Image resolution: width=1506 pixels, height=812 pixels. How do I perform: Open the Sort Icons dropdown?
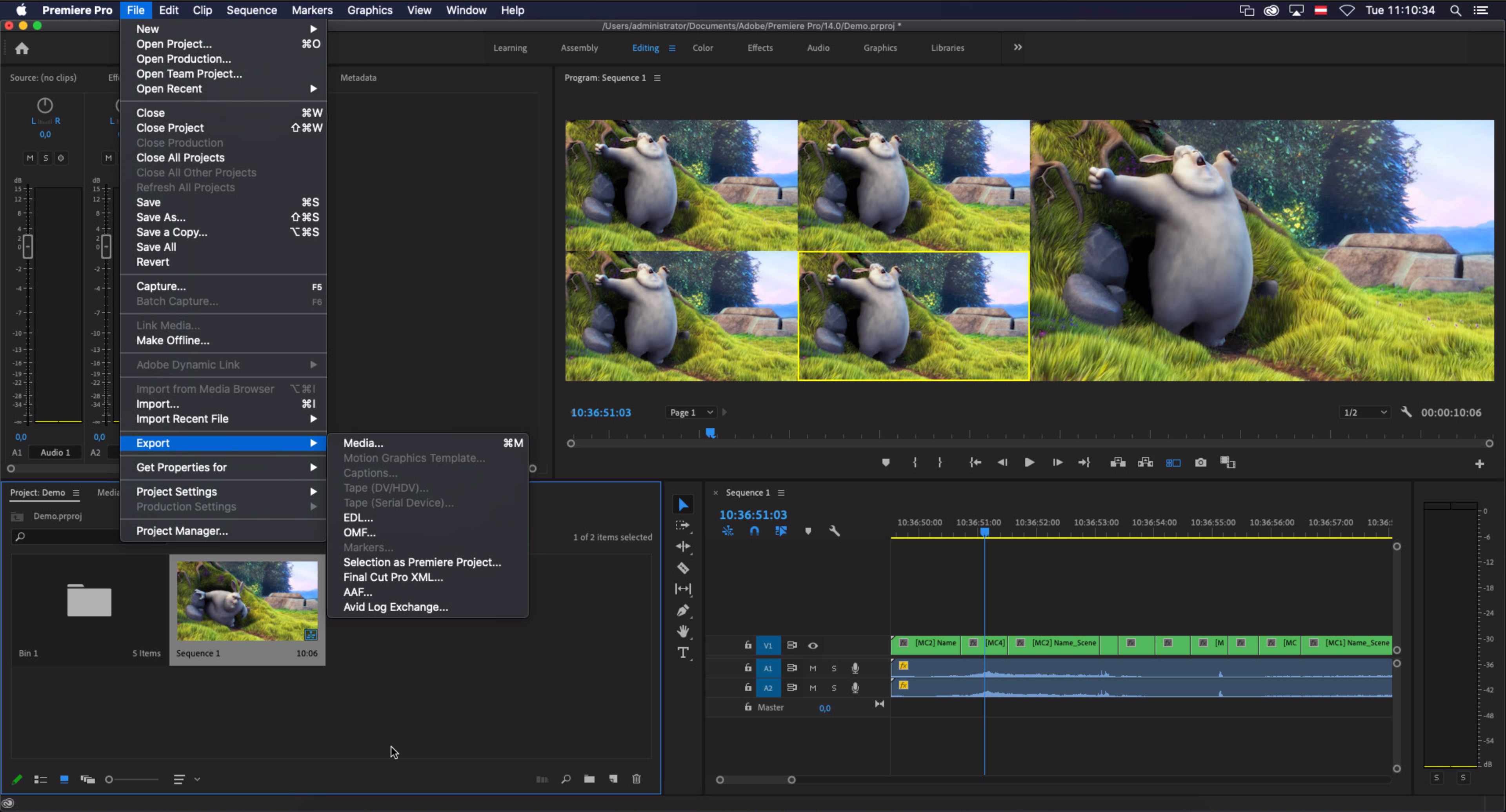point(186,779)
